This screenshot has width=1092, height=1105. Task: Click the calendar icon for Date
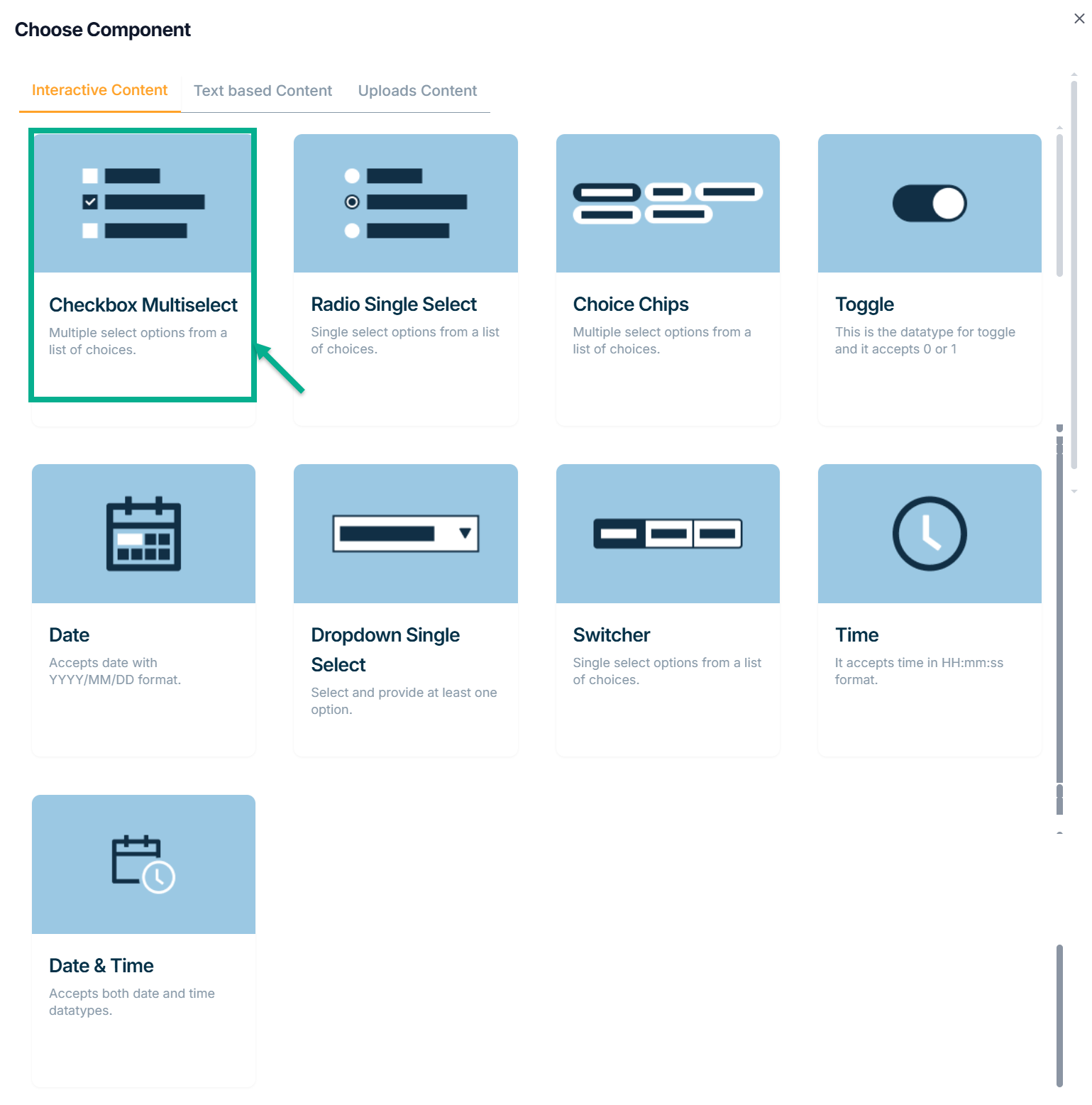coord(143,534)
